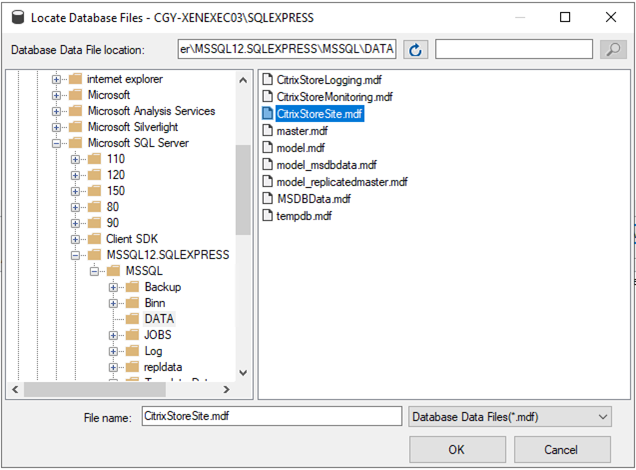Click the tree vertical scrollbar thumb
Screen dimensions: 636x470
[243, 190]
